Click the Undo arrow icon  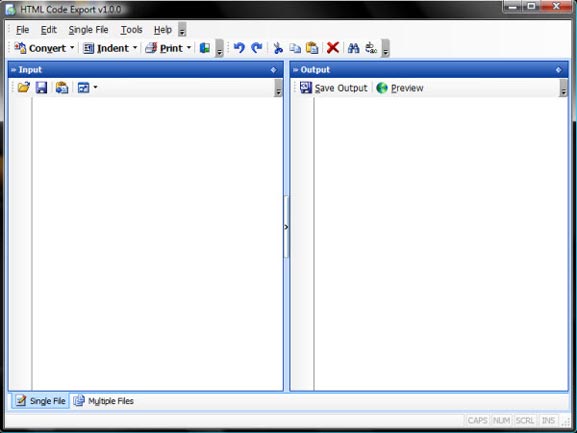pyautogui.click(x=239, y=48)
